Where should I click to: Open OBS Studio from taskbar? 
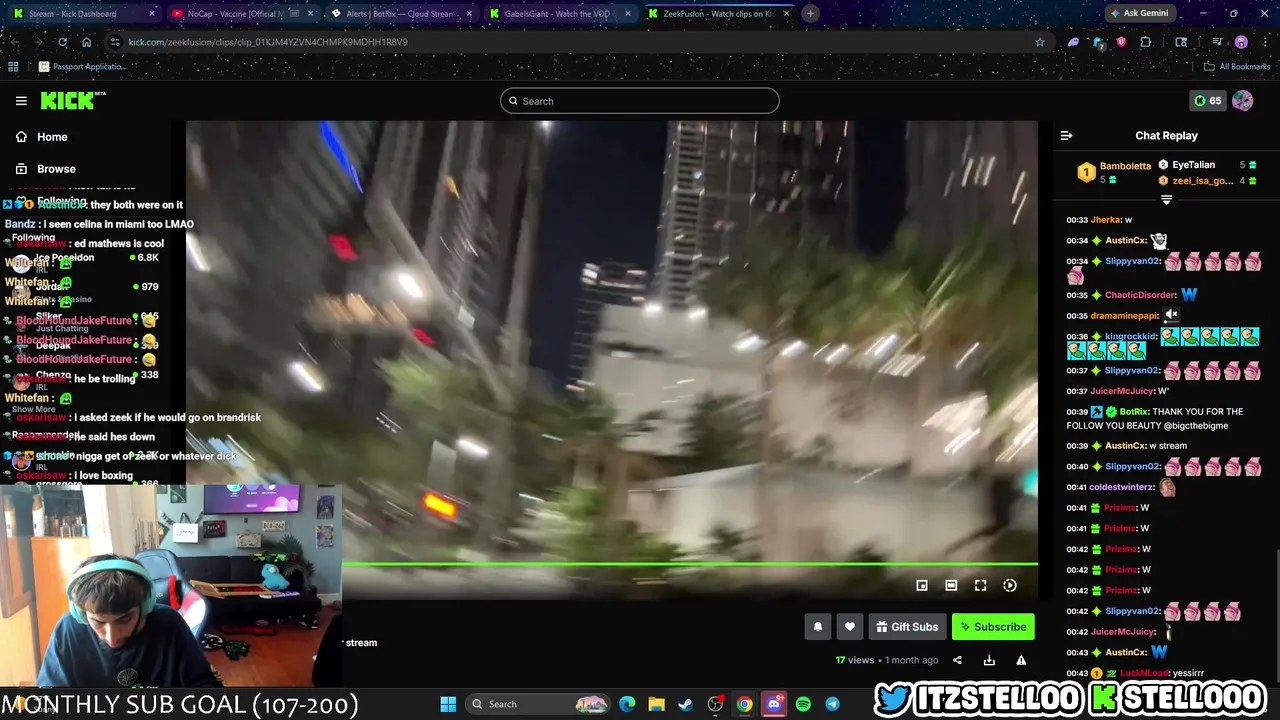click(x=715, y=704)
